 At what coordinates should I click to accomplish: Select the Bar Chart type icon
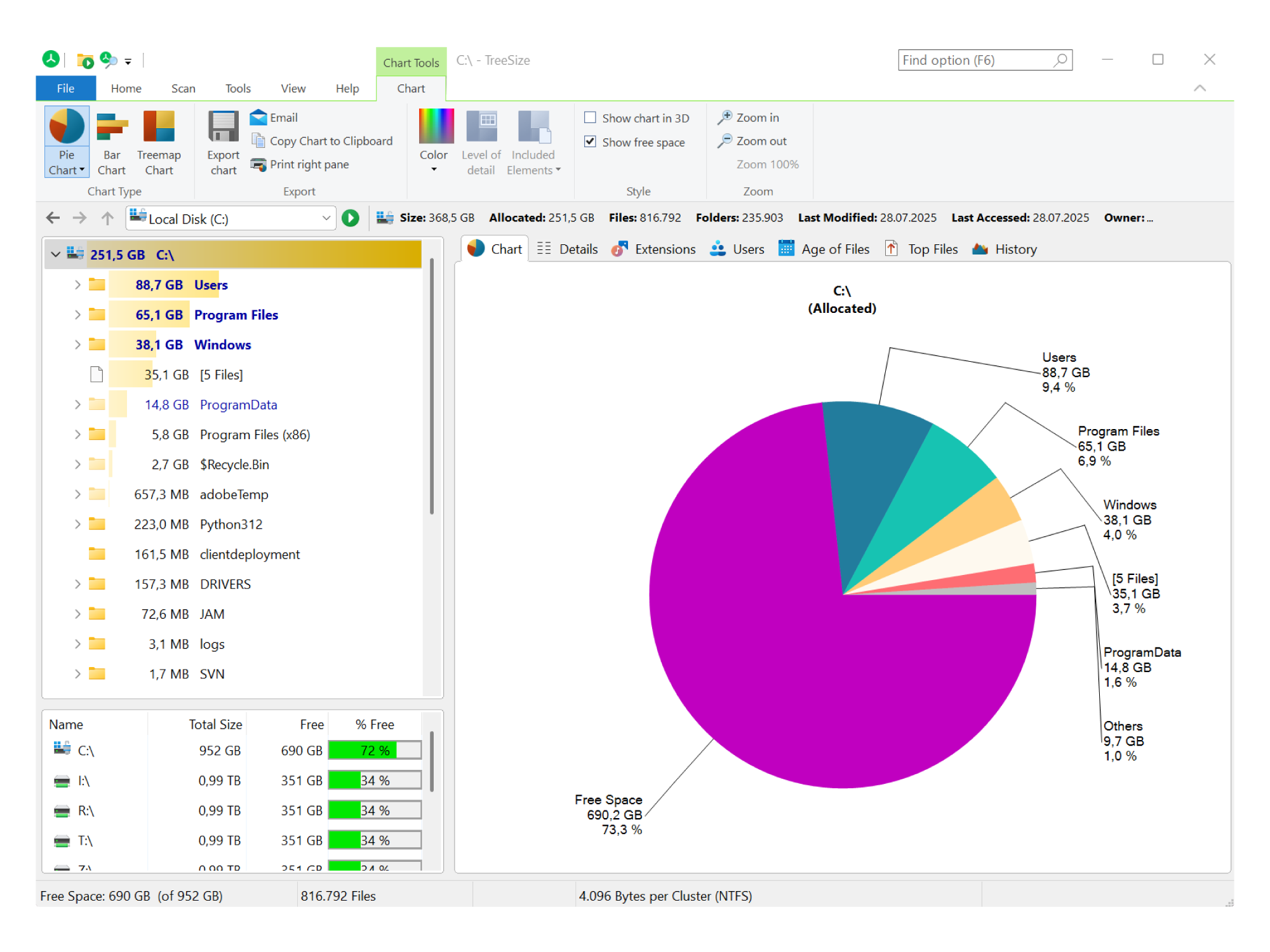(112, 127)
